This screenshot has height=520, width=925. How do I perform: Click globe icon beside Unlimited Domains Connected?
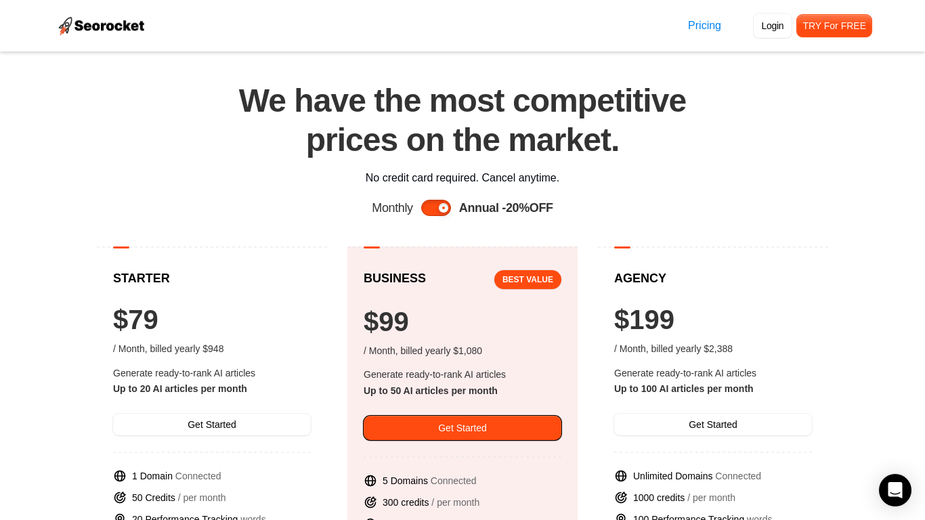click(621, 476)
